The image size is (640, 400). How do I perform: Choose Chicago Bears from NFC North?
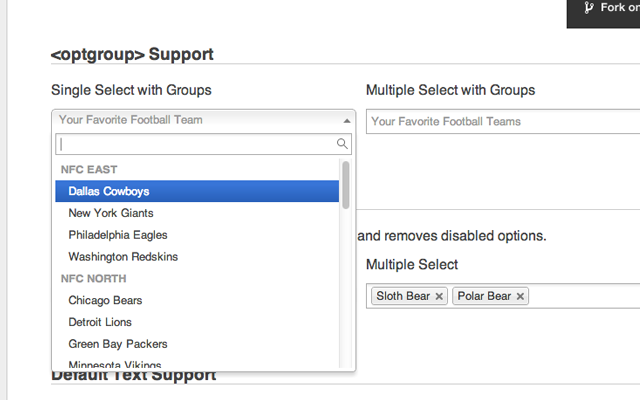click(105, 300)
